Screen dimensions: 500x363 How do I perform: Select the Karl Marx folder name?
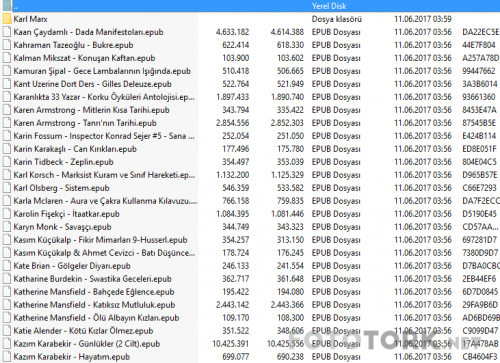30,19
